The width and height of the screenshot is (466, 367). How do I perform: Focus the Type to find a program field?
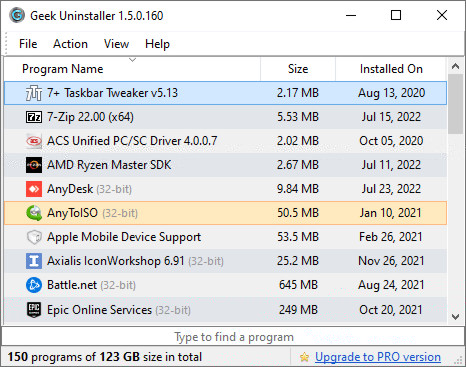point(233,337)
